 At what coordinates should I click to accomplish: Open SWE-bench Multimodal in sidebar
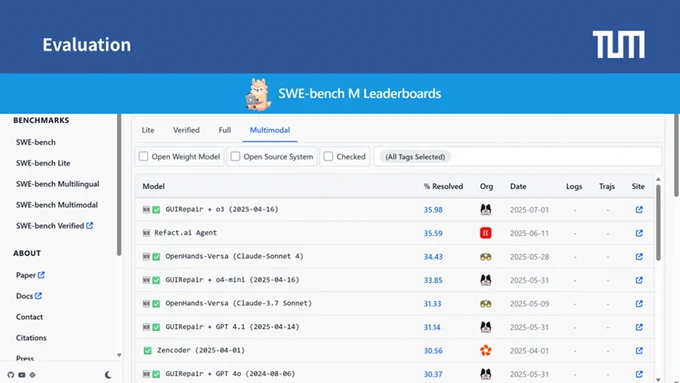57,205
